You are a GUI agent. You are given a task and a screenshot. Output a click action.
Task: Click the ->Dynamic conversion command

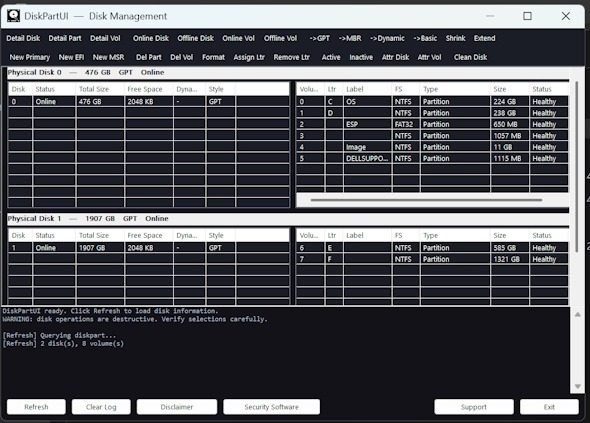click(x=387, y=38)
